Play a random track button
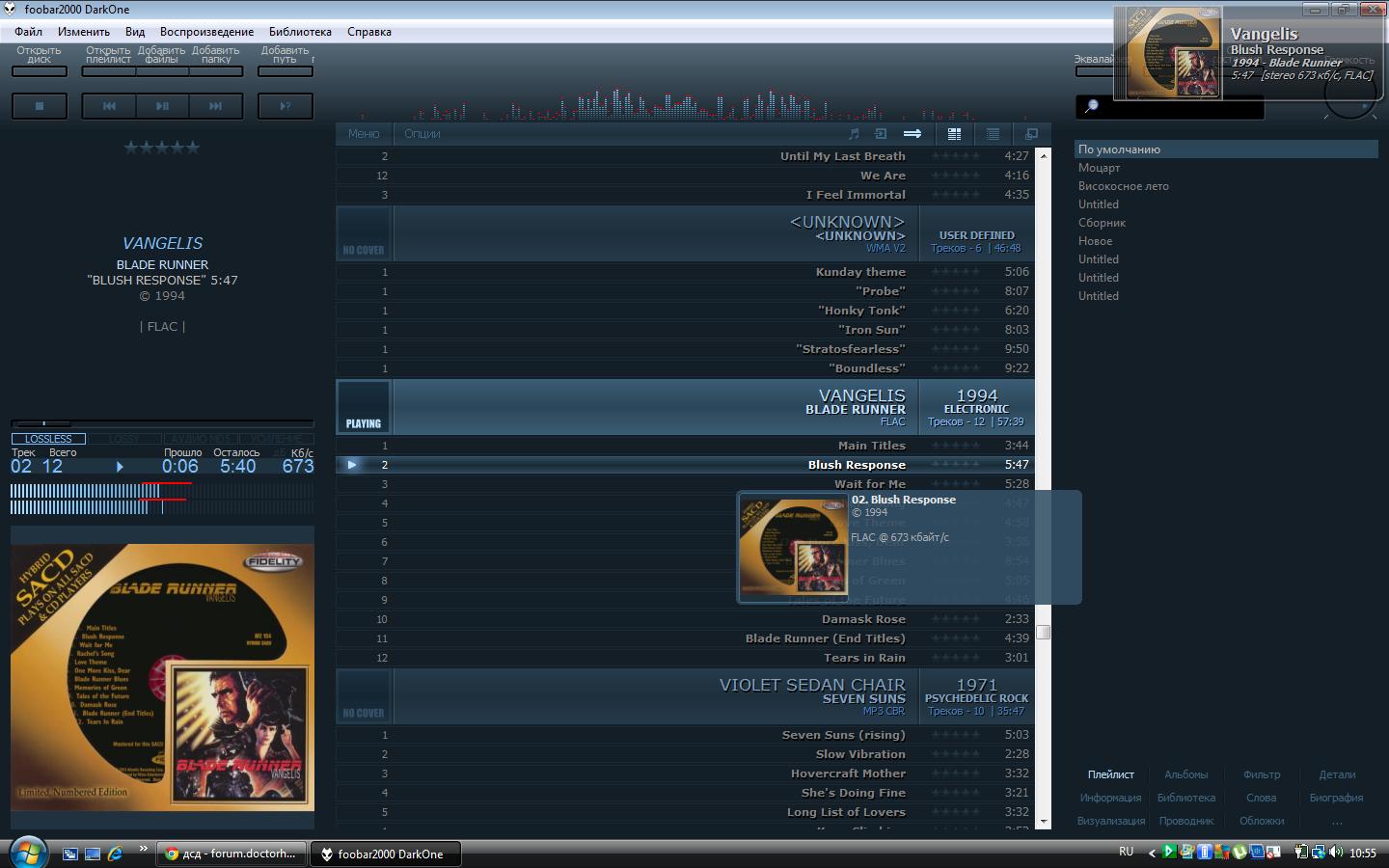This screenshot has height=868, width=1389. [286, 106]
